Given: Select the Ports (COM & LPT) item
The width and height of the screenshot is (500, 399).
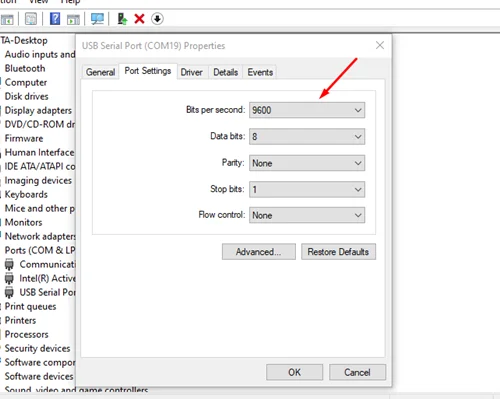Looking at the screenshot, I should (40, 250).
